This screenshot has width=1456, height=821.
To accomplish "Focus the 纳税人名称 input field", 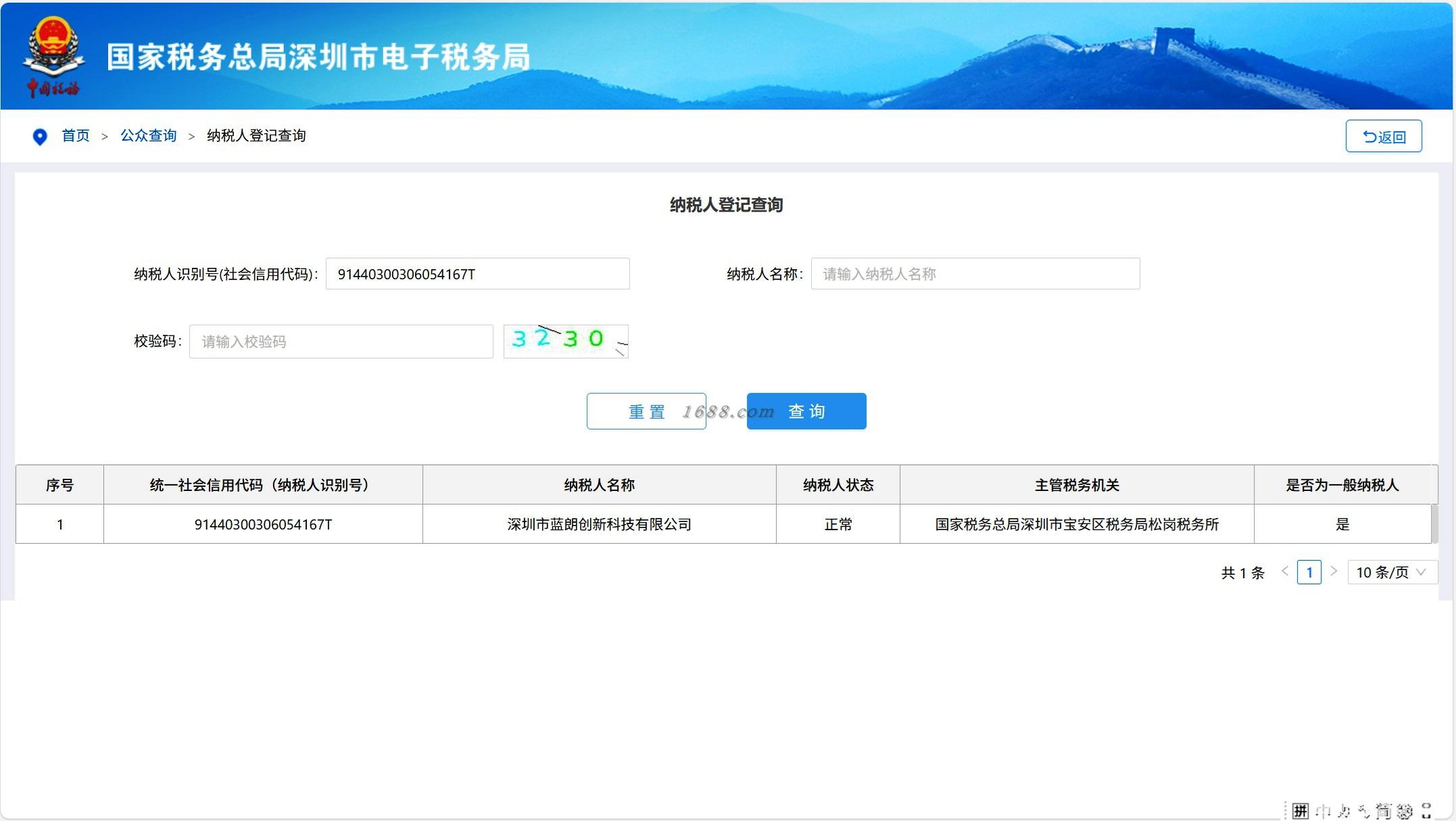I will (975, 274).
